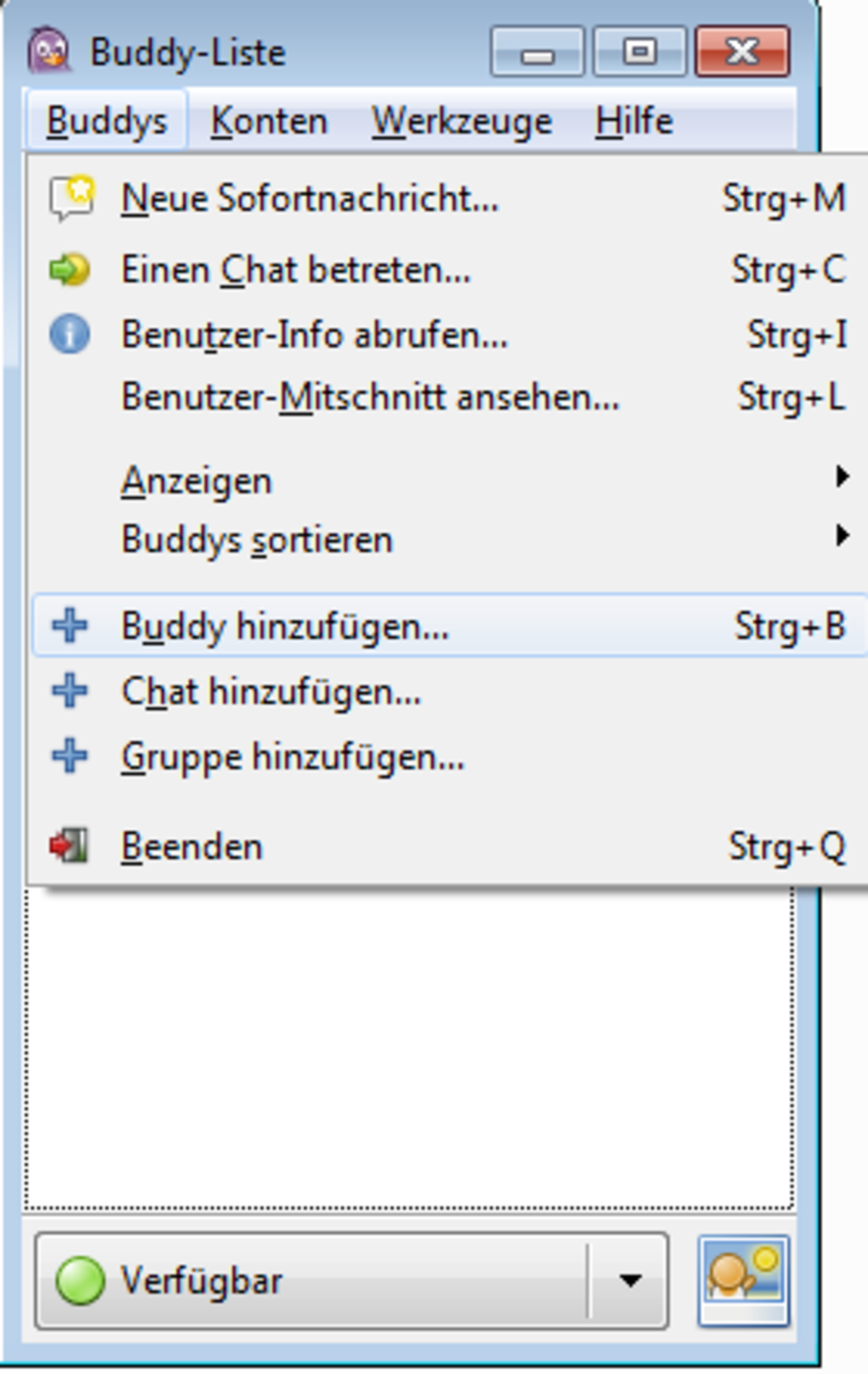The height and width of the screenshot is (1374, 868).
Task: Click the buddy icon picture at the bottom right
Action: tap(743, 1281)
